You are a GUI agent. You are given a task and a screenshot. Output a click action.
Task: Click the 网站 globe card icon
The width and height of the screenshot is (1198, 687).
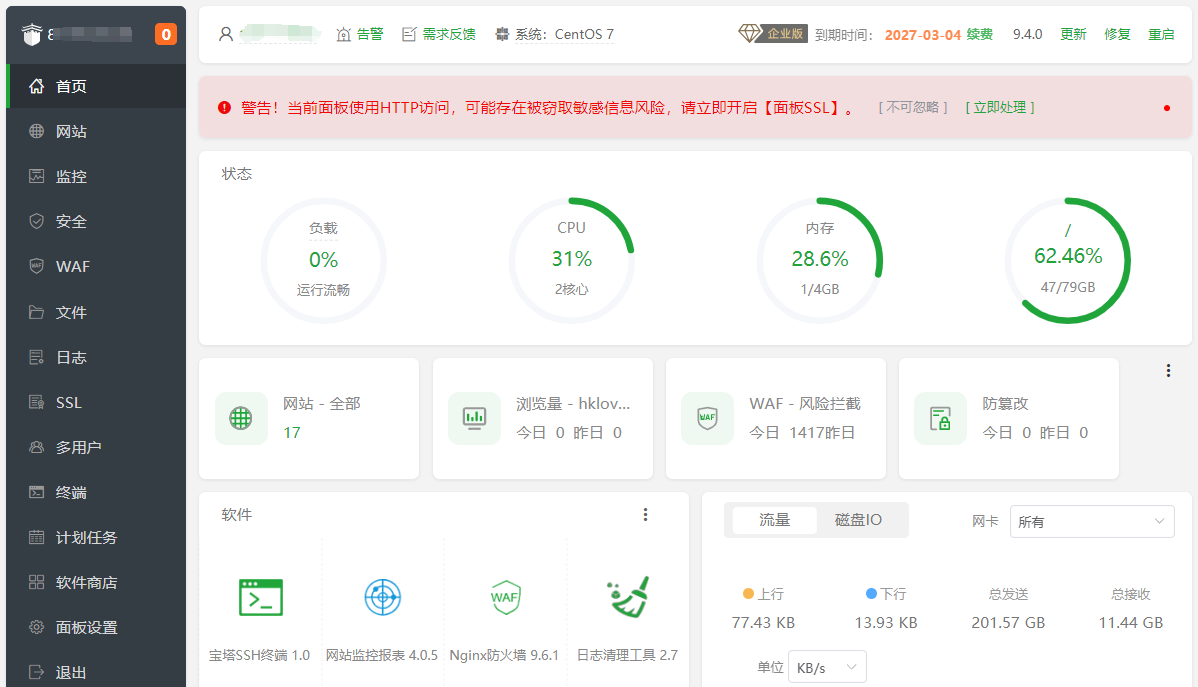241,418
